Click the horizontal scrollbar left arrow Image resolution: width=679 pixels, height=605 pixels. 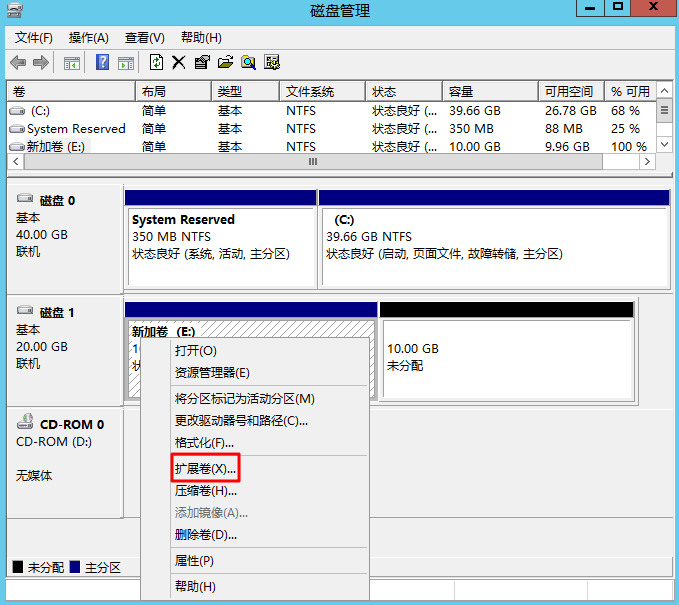(16, 162)
